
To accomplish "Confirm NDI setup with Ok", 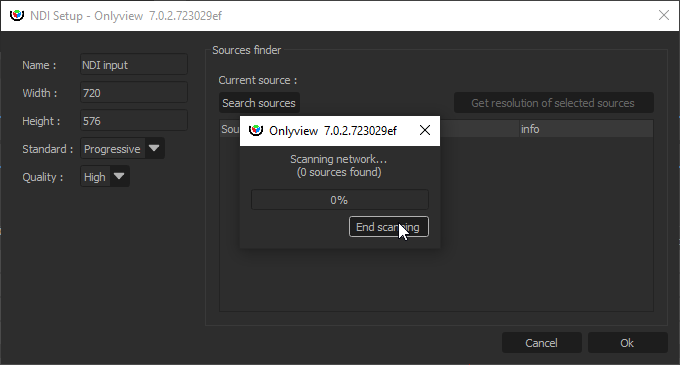I will (x=627, y=342).
